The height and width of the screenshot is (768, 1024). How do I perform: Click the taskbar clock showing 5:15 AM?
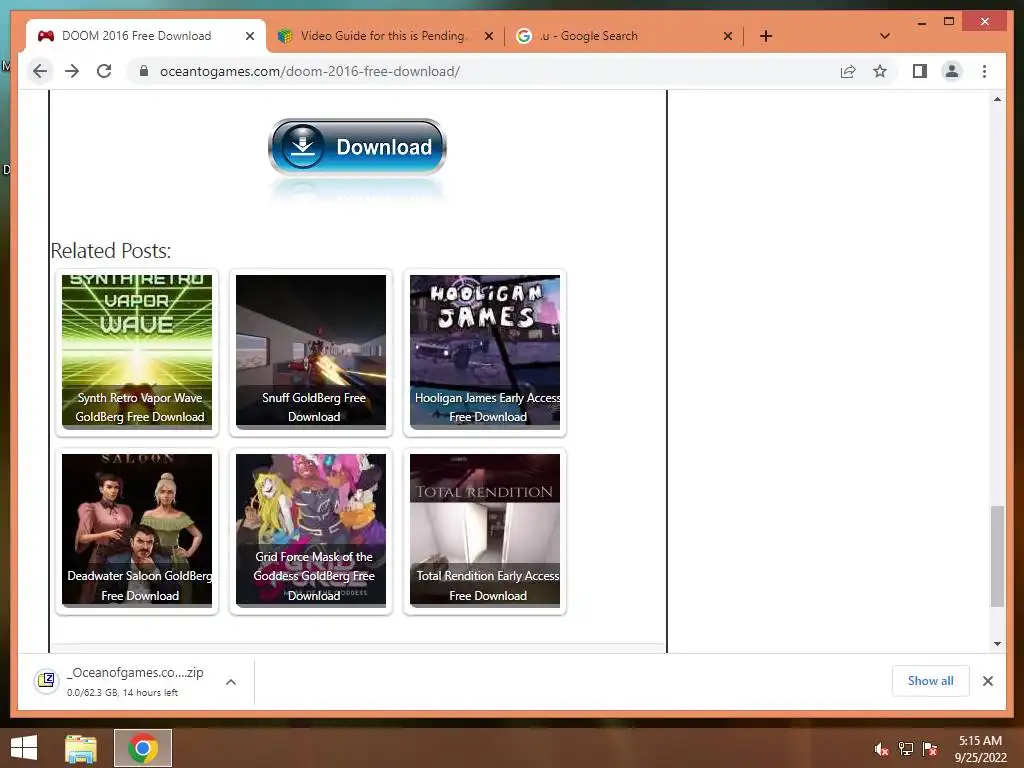980,749
